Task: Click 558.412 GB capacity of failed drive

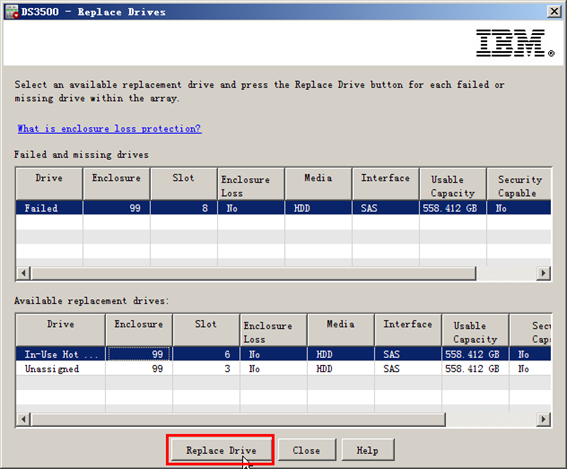Action: point(453,208)
